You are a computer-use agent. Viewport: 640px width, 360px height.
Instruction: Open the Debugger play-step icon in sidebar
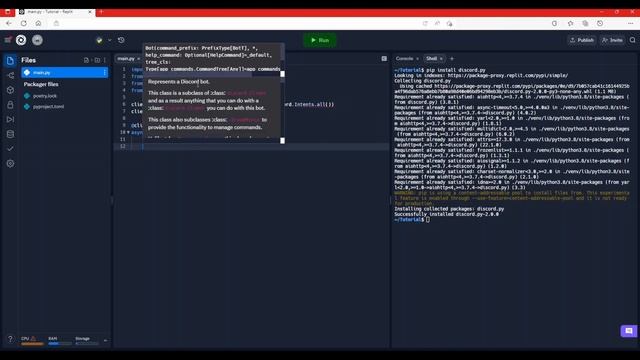click(x=10, y=120)
